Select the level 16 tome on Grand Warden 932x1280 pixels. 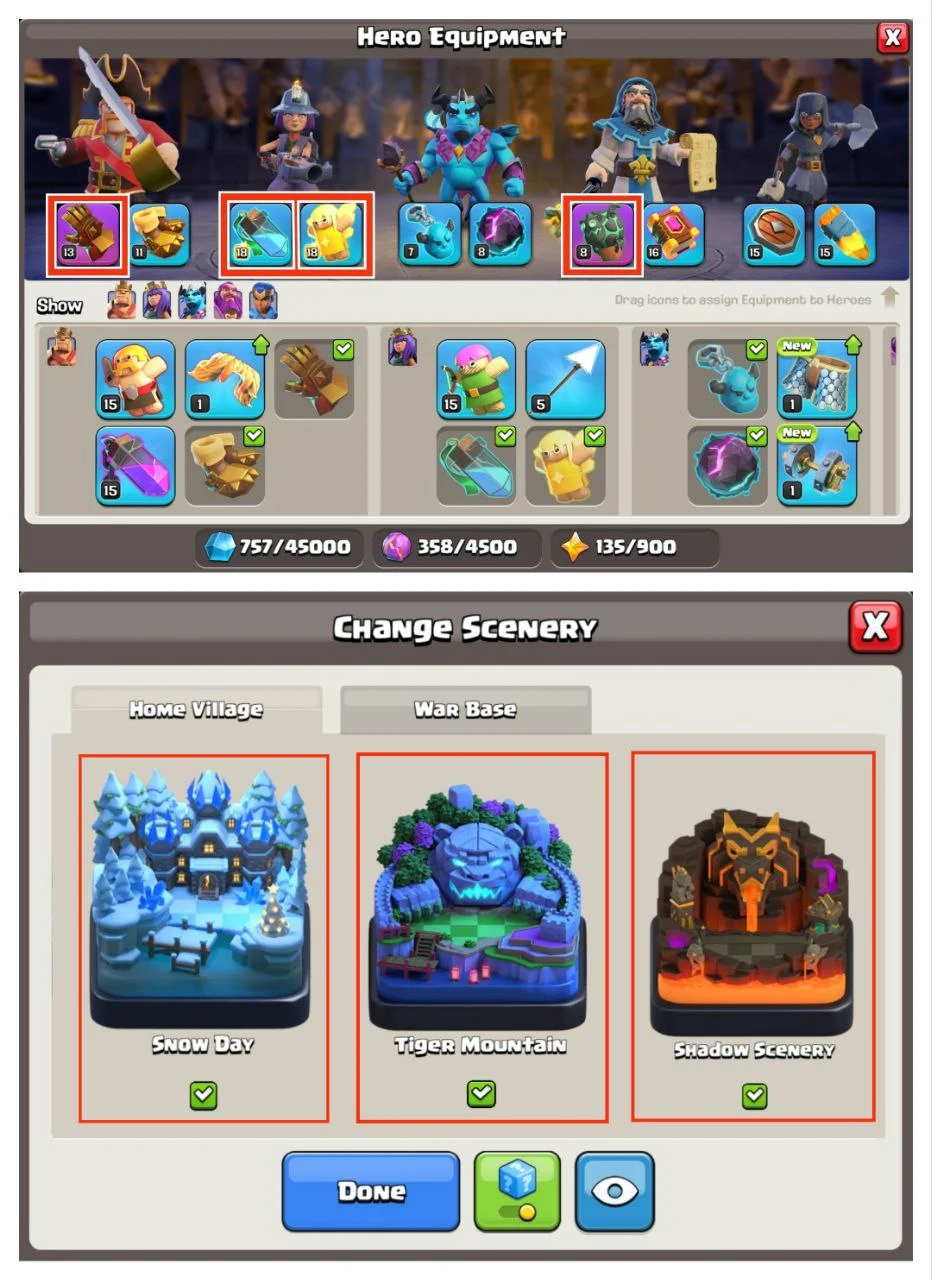[674, 234]
